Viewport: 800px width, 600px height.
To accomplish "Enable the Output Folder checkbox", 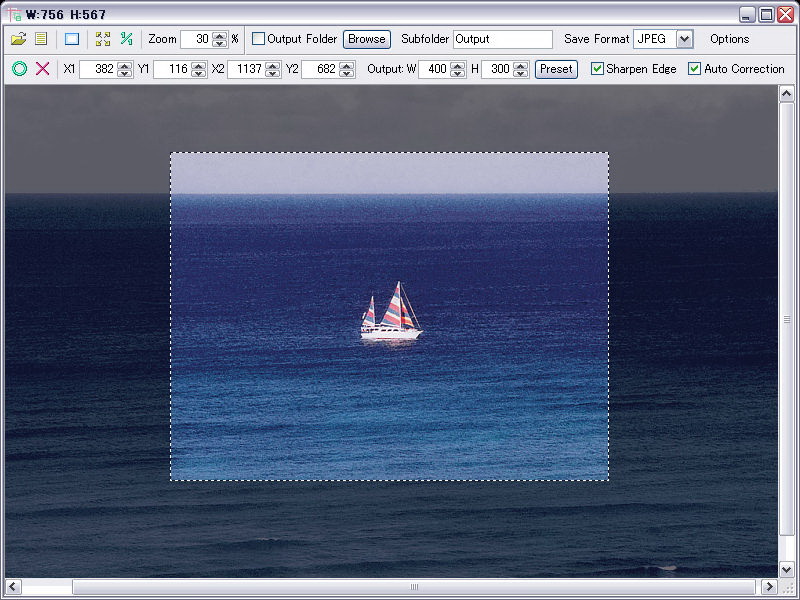I will (x=259, y=39).
